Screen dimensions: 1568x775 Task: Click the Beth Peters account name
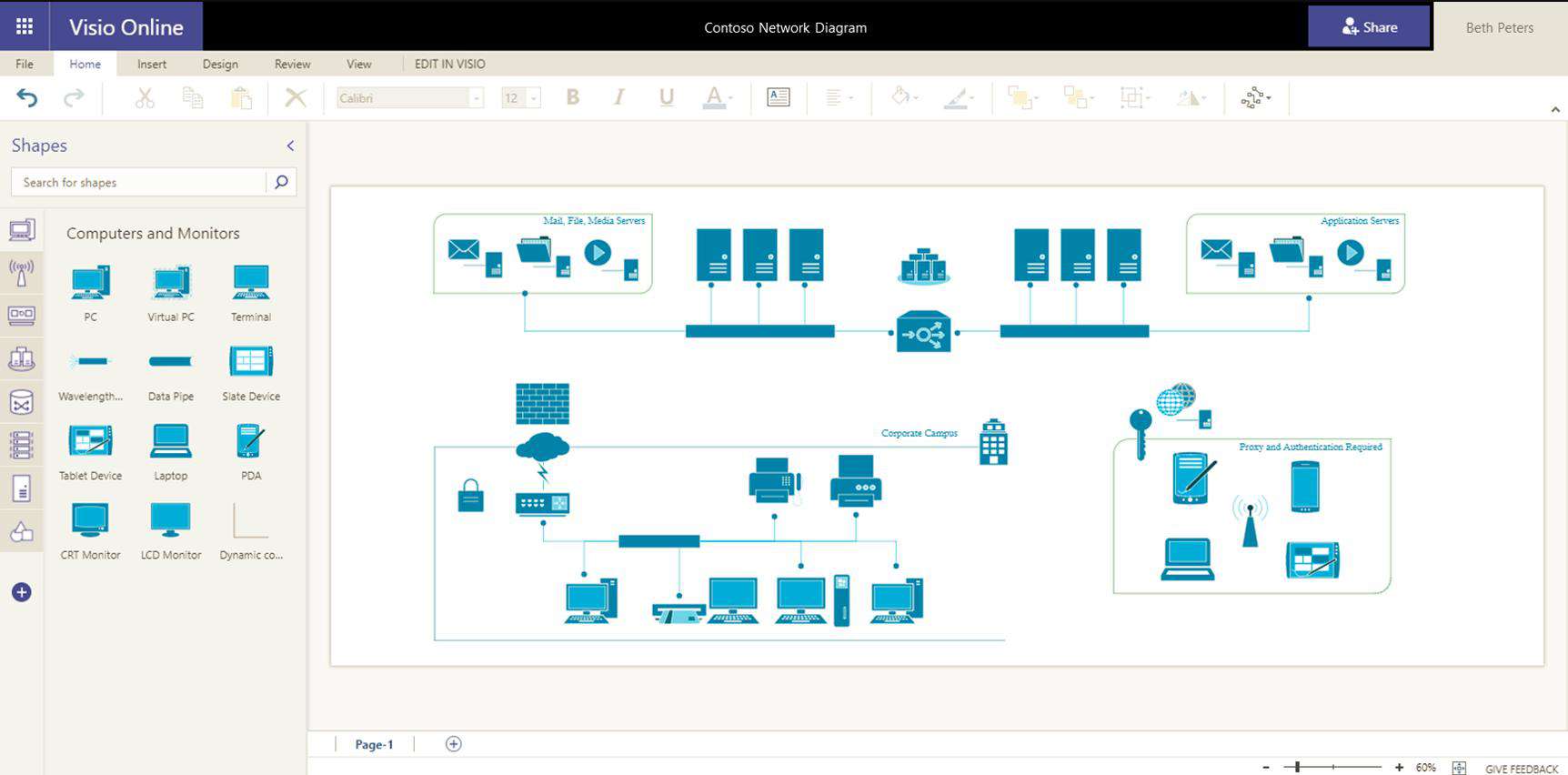coord(1500,27)
